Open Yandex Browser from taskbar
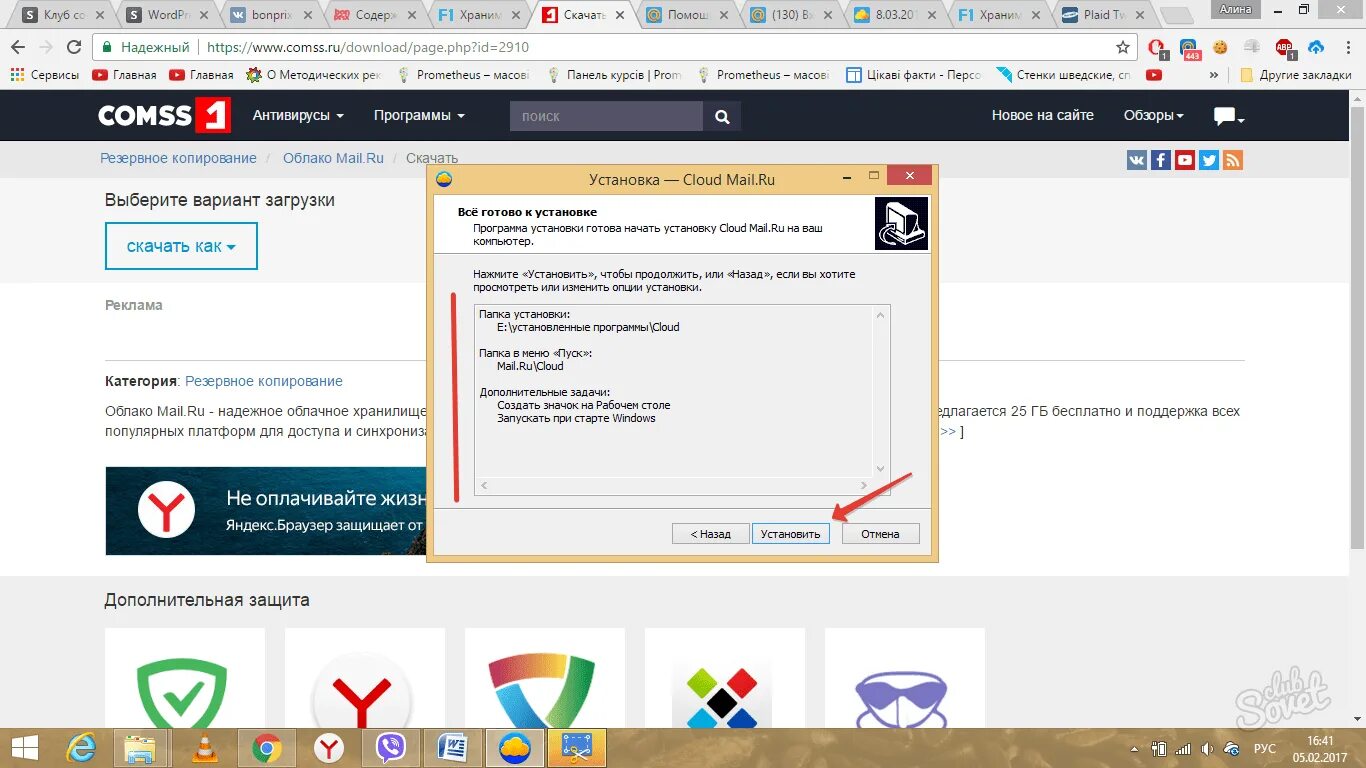The width and height of the screenshot is (1366, 768). pyautogui.click(x=328, y=747)
